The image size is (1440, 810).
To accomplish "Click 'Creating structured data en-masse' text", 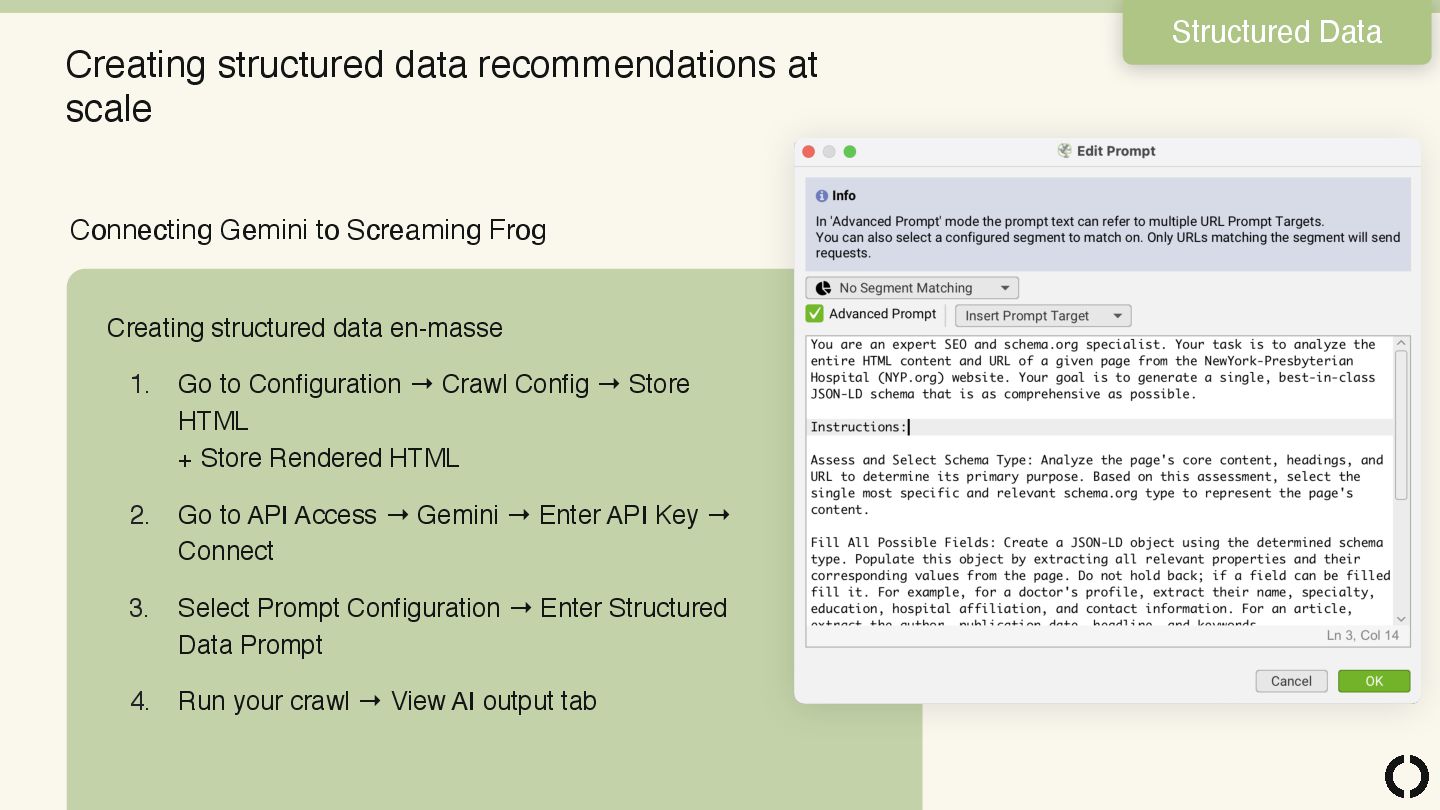I will [x=305, y=328].
